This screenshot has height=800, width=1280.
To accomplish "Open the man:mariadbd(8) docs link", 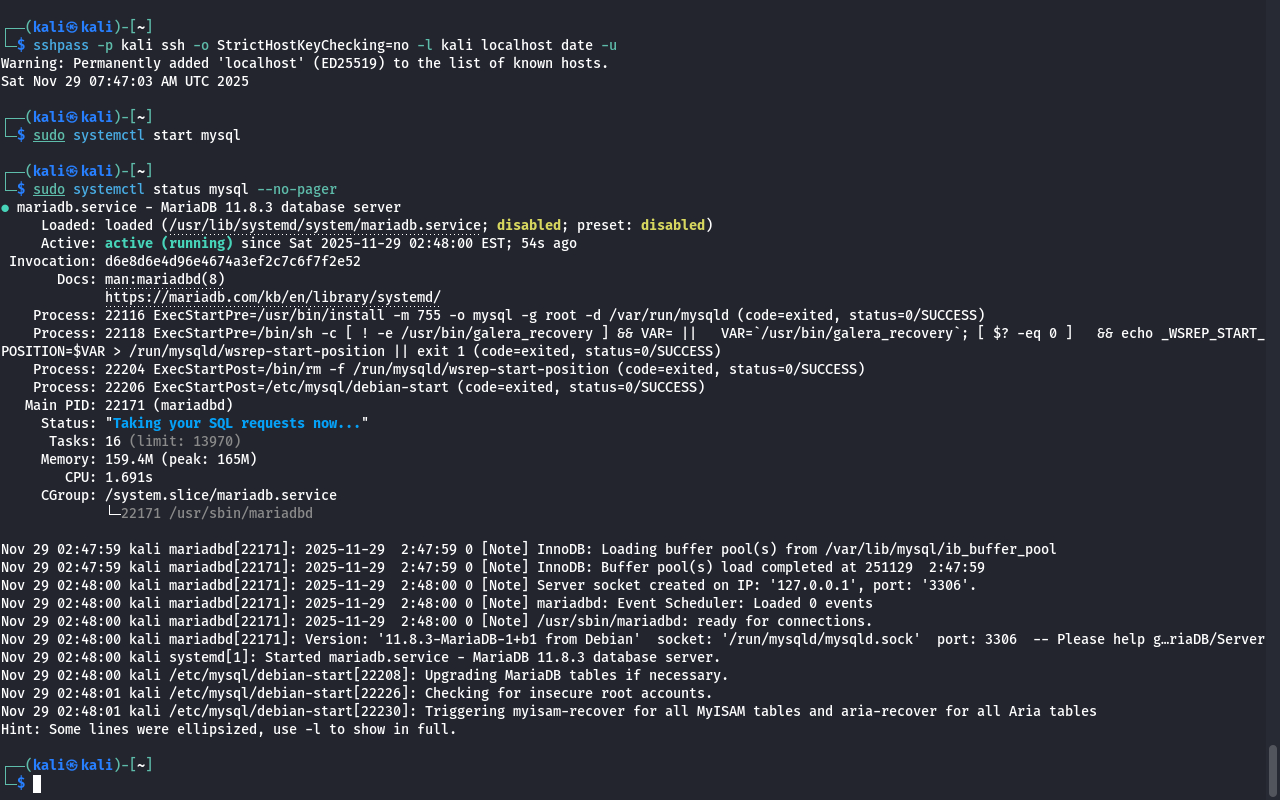I will click(164, 280).
